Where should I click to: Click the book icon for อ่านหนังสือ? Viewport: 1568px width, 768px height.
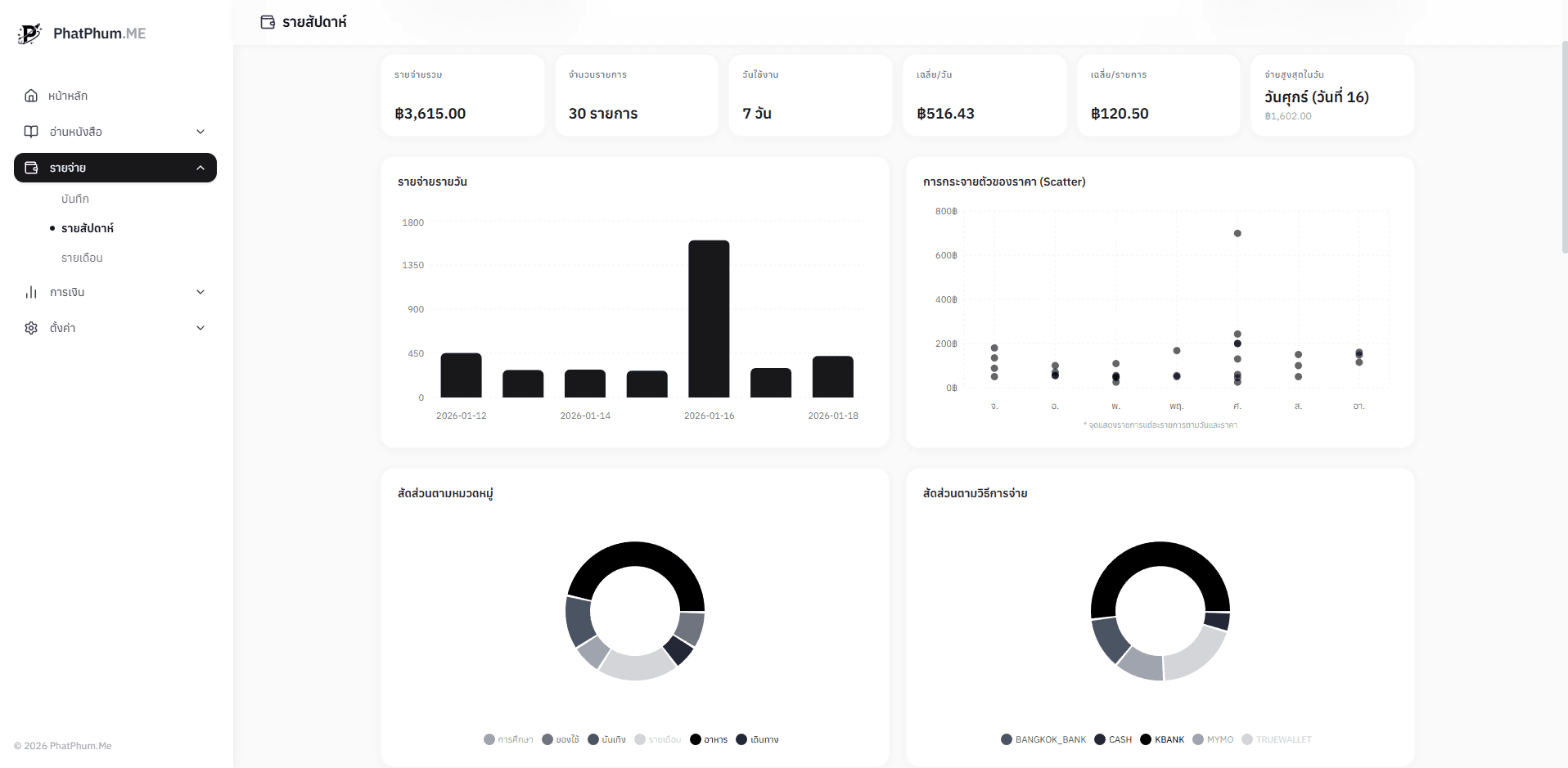[31, 132]
